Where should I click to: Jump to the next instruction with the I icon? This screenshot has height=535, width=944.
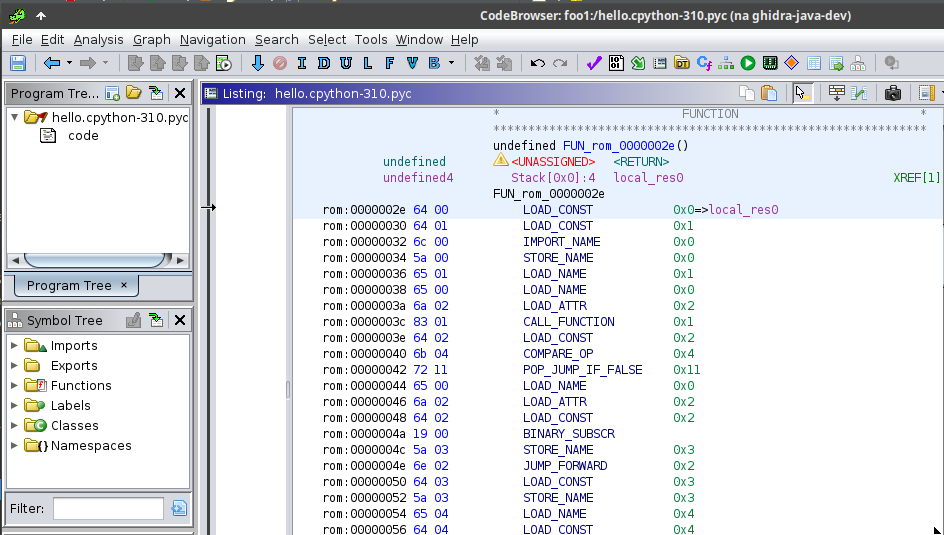coord(302,63)
